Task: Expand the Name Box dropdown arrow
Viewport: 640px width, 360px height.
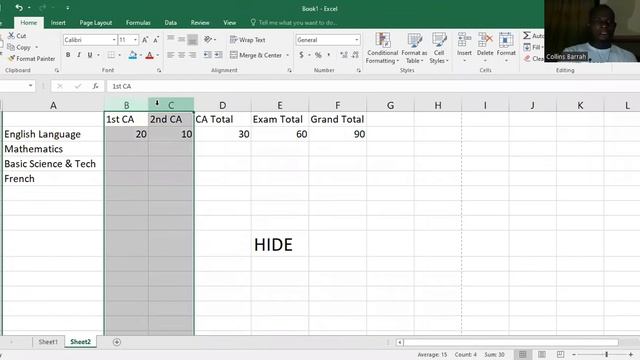Action: coord(31,86)
